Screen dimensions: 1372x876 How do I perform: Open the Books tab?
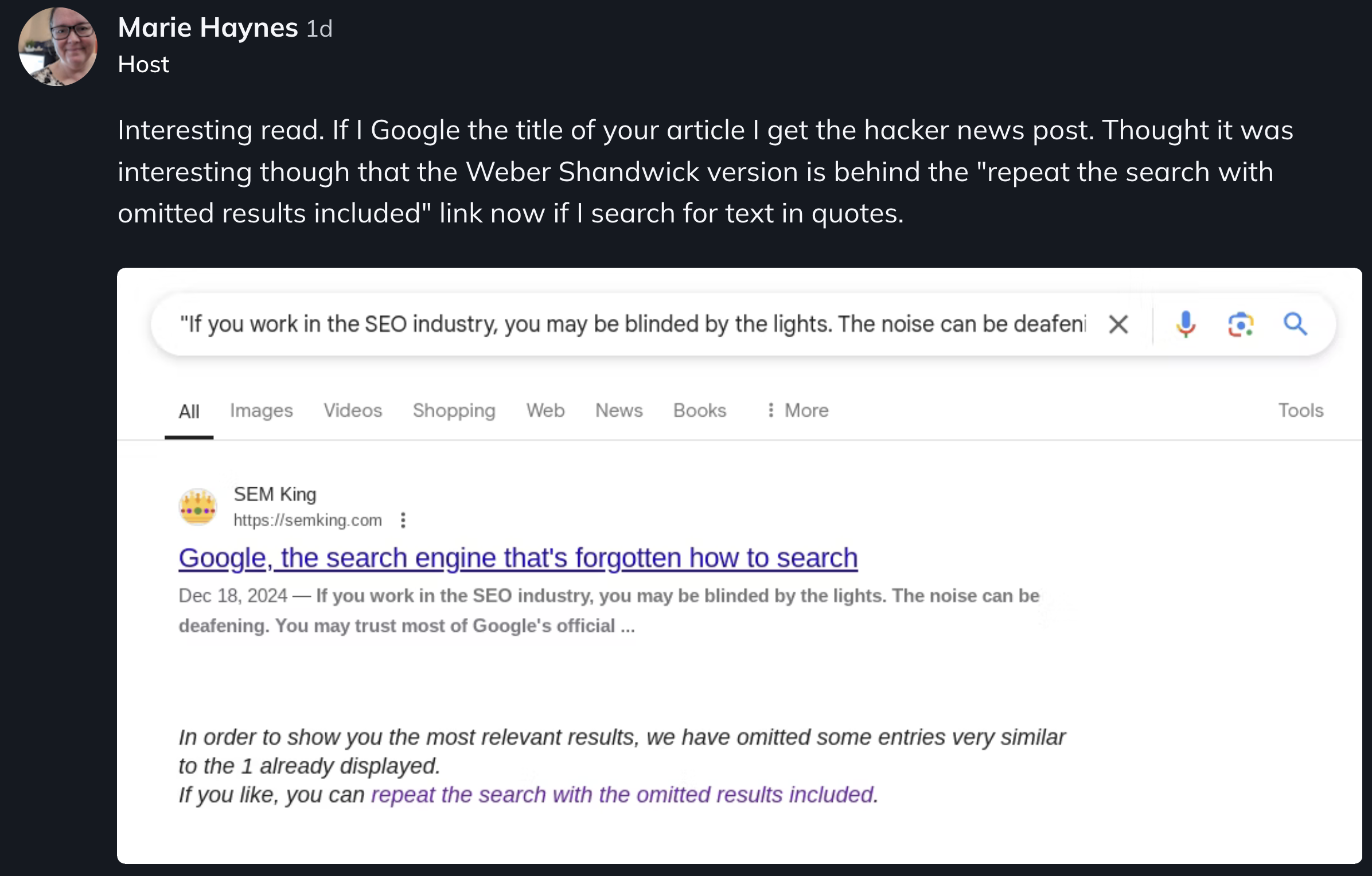coord(700,410)
